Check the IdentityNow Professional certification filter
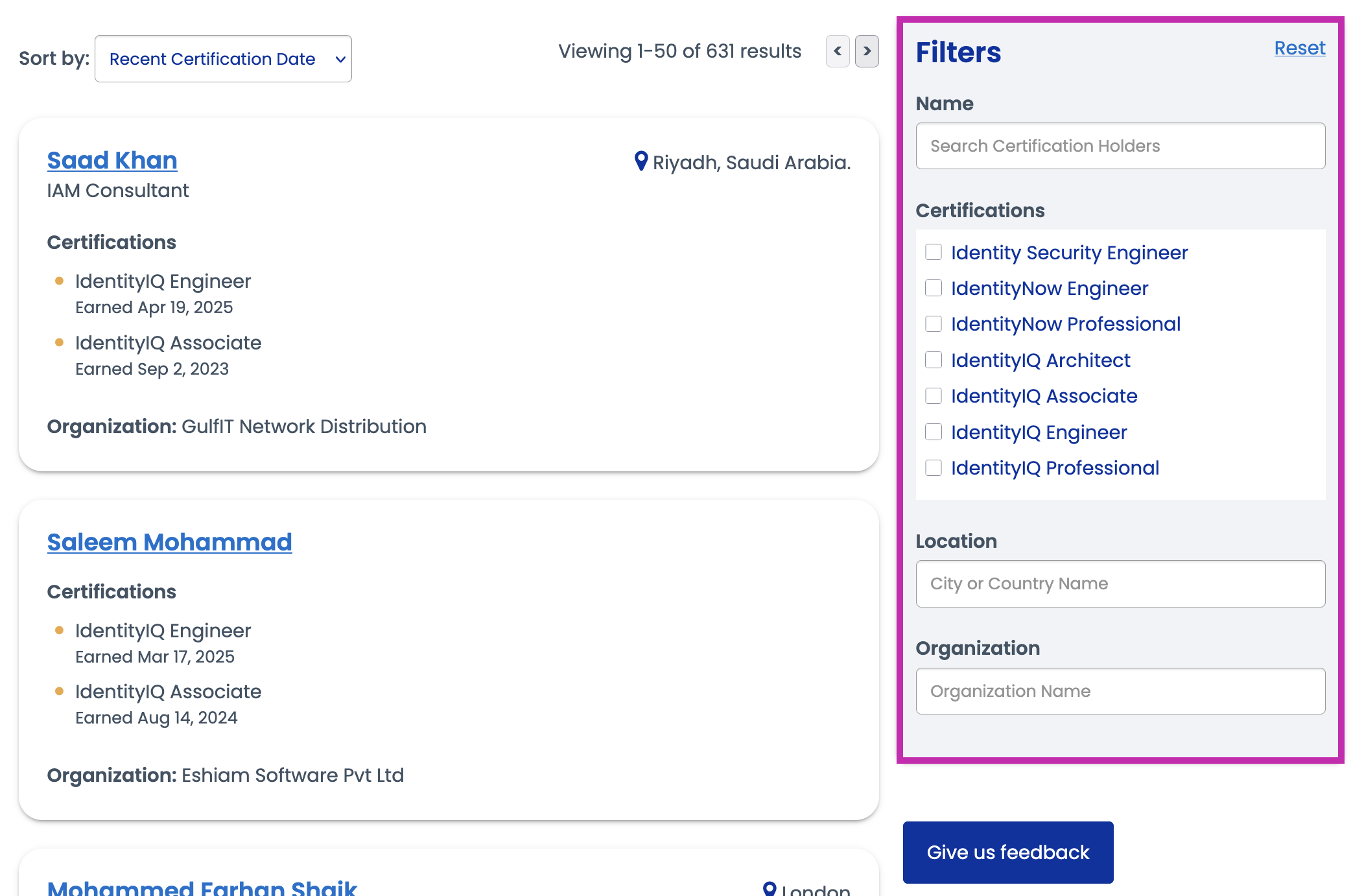 [934, 324]
